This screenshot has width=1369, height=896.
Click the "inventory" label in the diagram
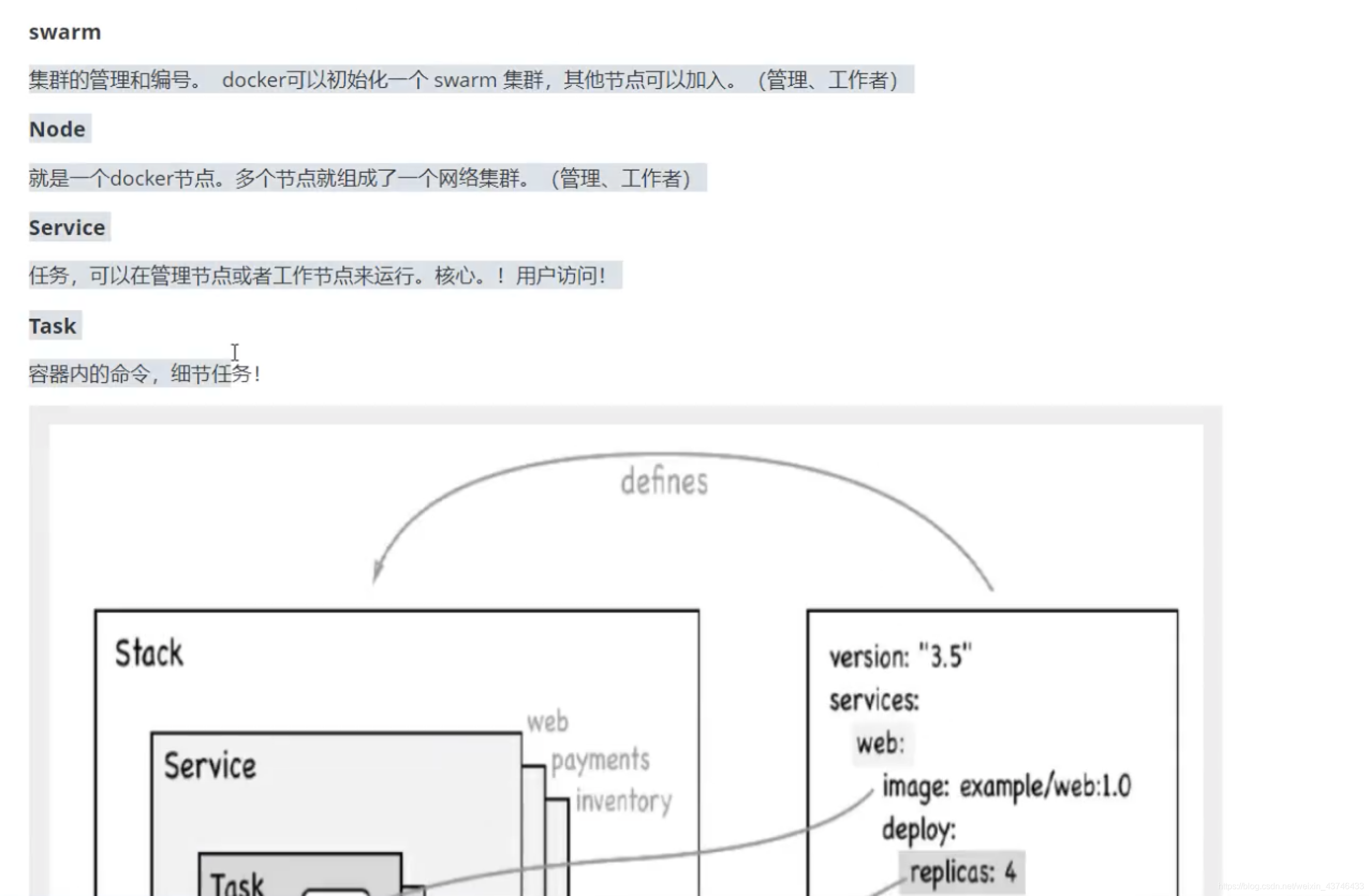point(624,801)
